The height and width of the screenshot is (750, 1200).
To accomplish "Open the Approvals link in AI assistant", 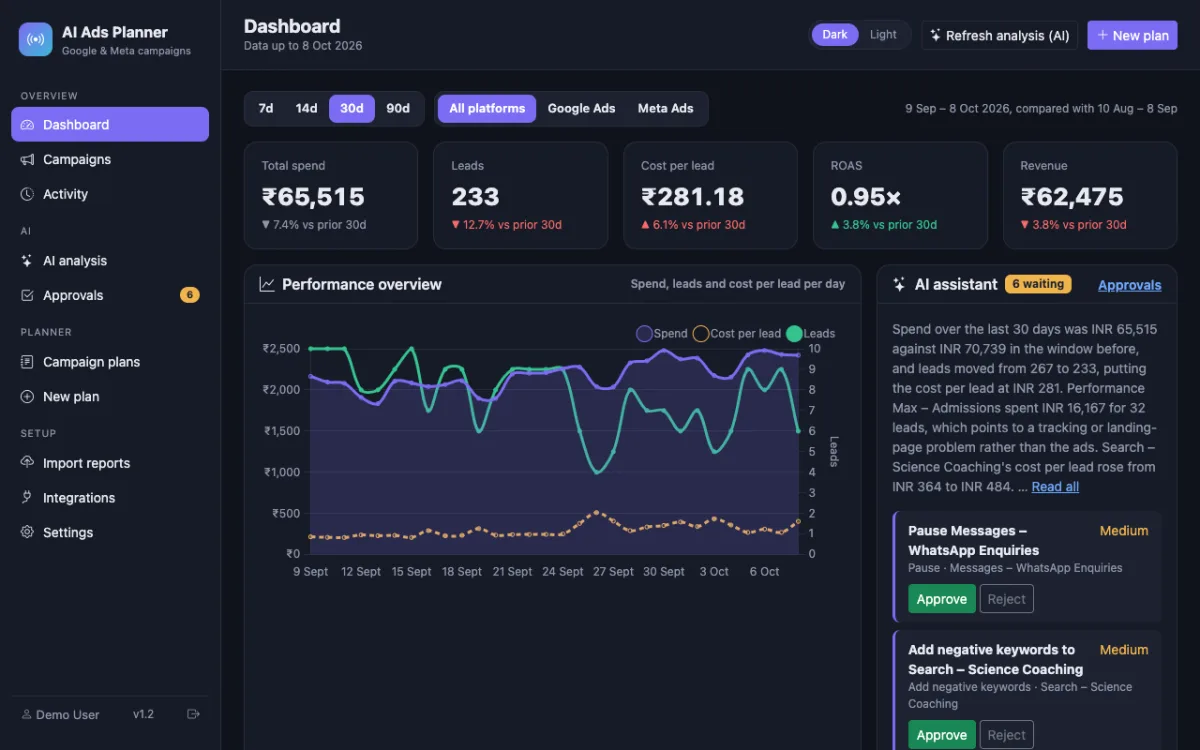I will [x=1129, y=285].
